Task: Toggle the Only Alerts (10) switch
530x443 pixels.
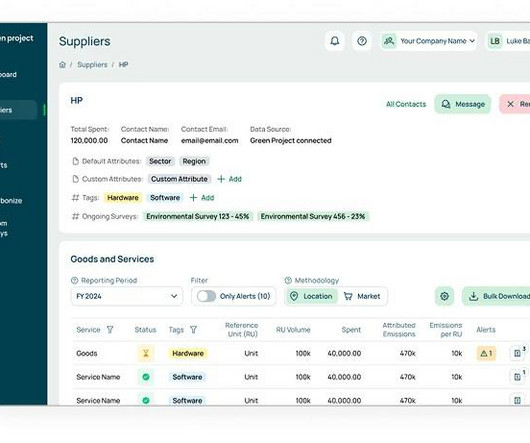Action: click(x=206, y=296)
